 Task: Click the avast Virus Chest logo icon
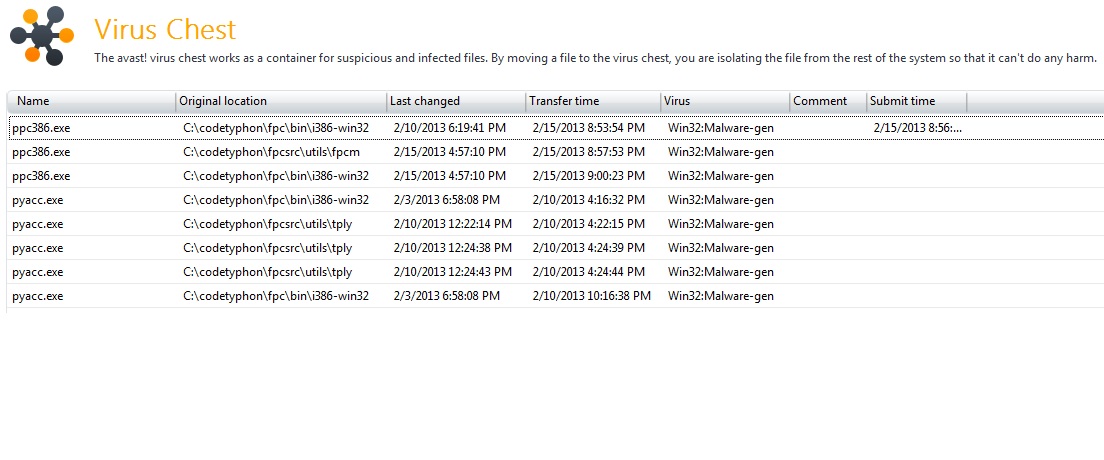pos(42,35)
